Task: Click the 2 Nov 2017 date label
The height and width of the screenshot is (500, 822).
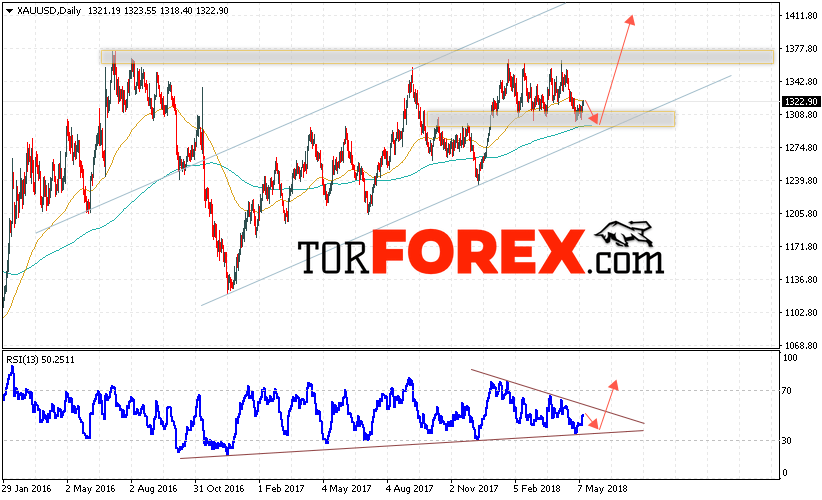Action: pos(474,488)
